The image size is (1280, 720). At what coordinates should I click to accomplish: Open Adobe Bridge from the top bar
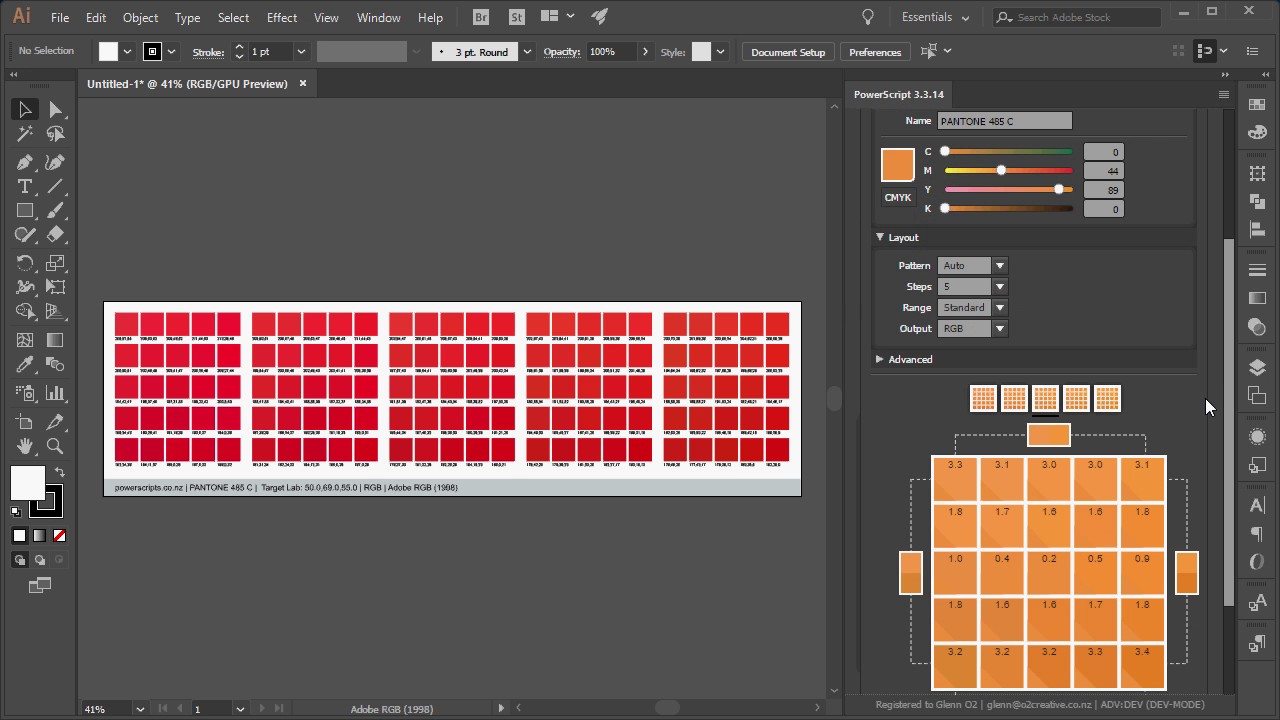pyautogui.click(x=481, y=17)
